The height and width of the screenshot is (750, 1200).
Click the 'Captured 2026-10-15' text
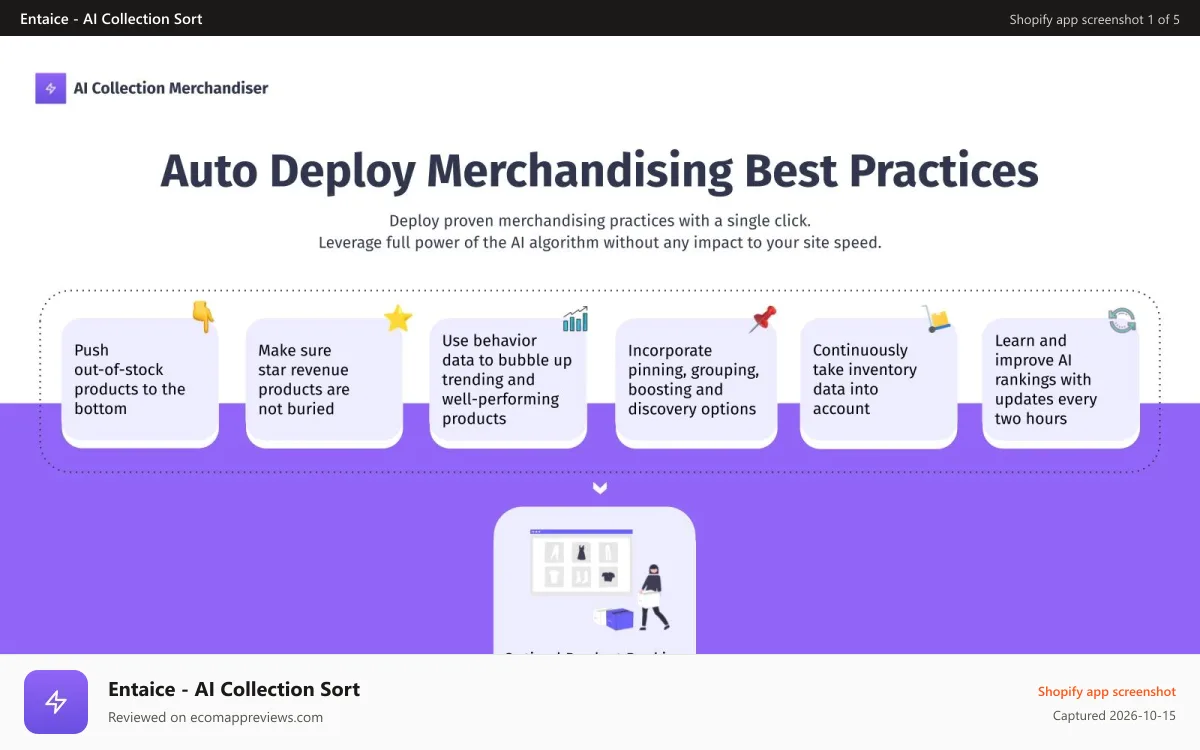coord(1114,716)
